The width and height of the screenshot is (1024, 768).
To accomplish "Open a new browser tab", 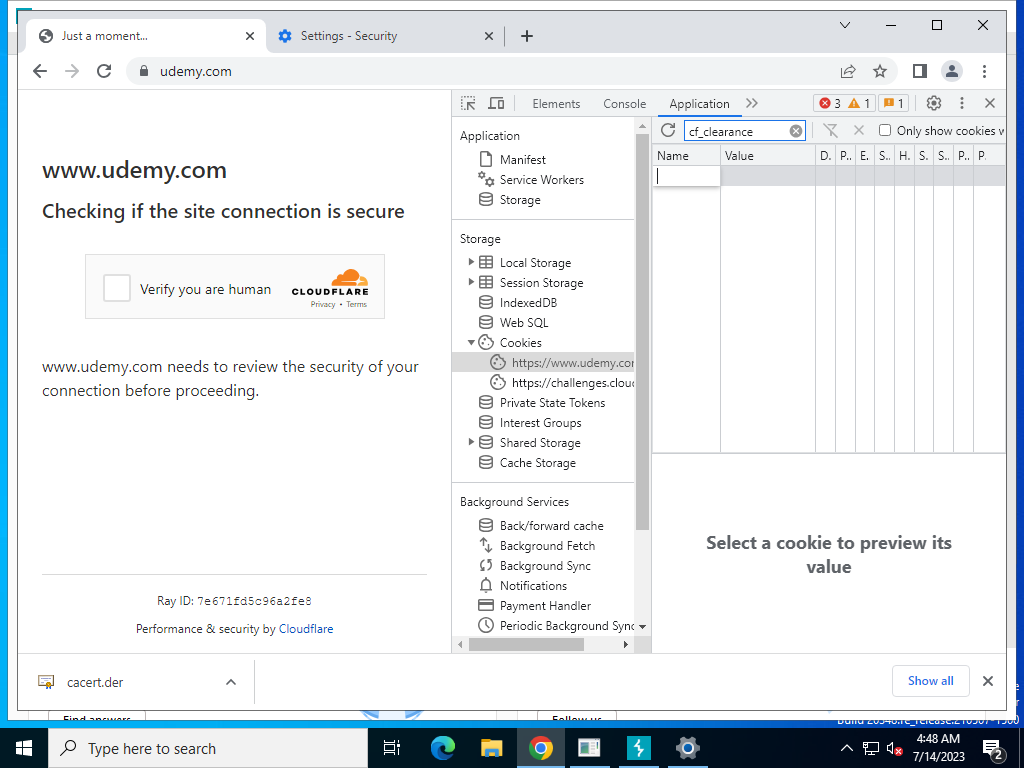I will pyautogui.click(x=527, y=36).
